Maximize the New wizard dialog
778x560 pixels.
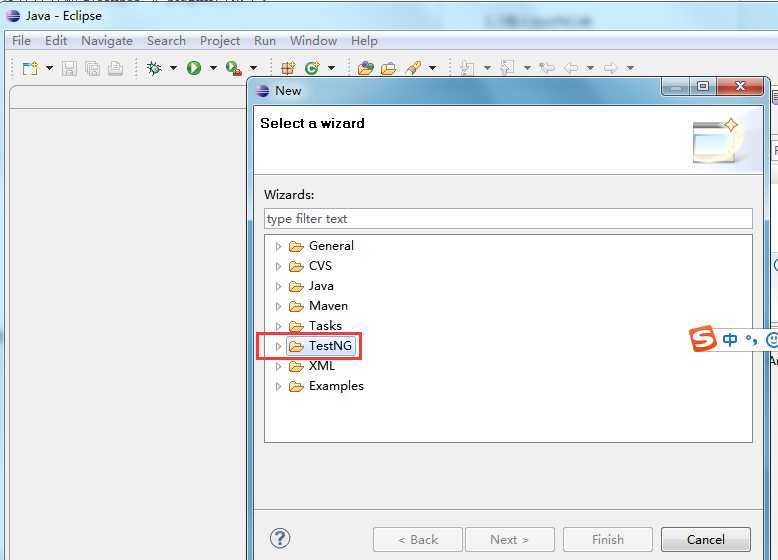[x=703, y=86]
